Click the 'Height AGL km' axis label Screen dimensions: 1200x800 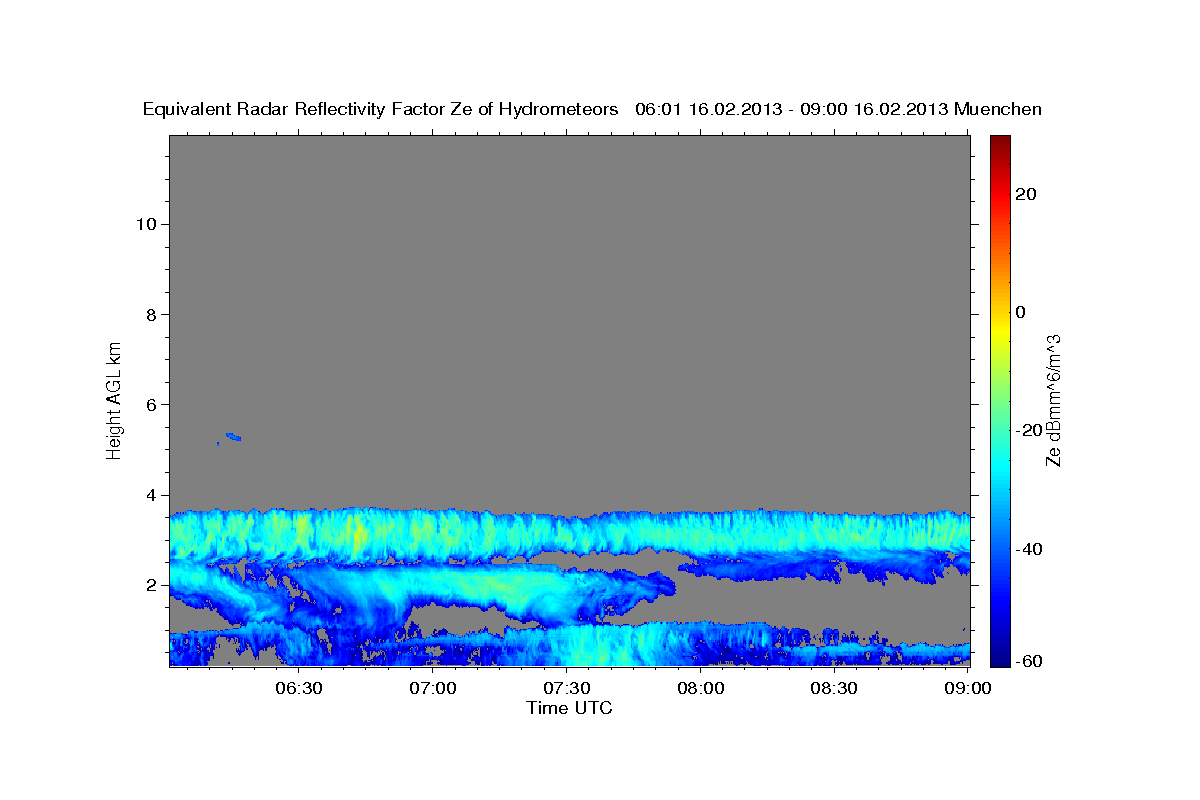click(x=115, y=399)
